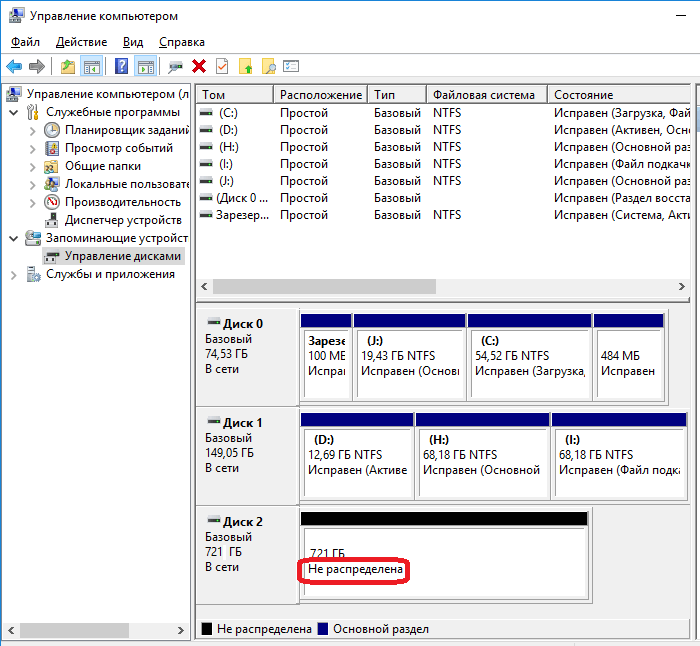
Task: Sort by Файловая система column header
Action: [487, 95]
